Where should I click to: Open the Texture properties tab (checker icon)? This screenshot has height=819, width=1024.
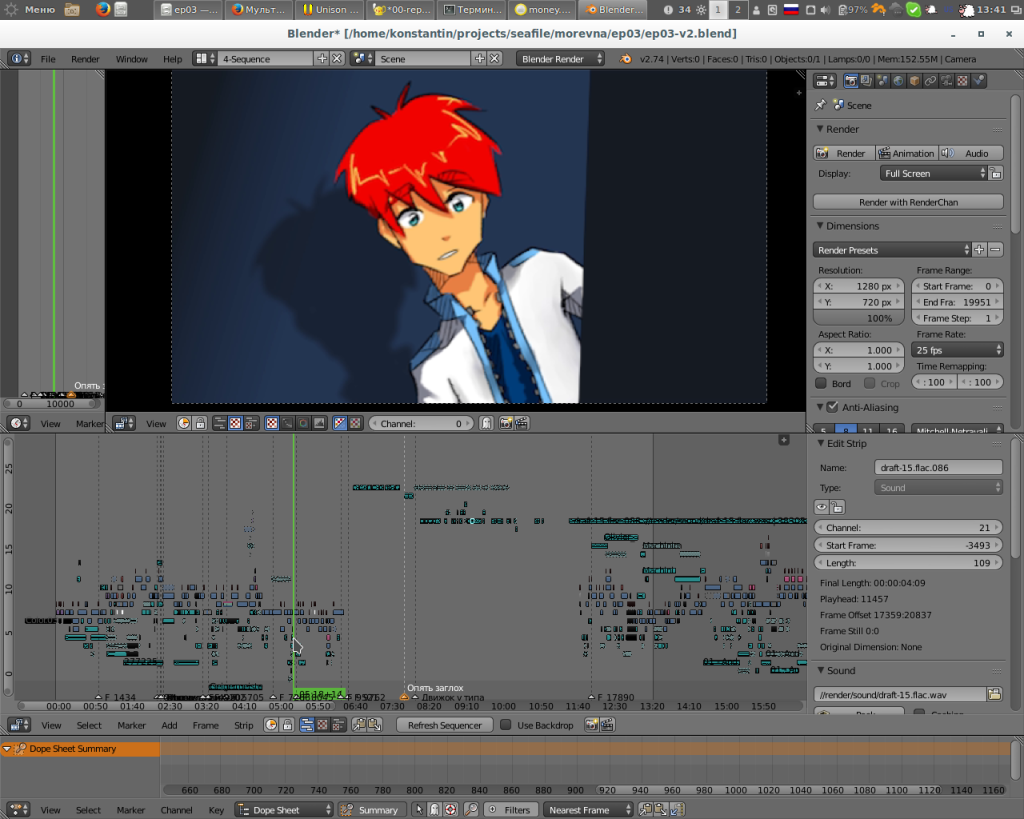coord(963,81)
